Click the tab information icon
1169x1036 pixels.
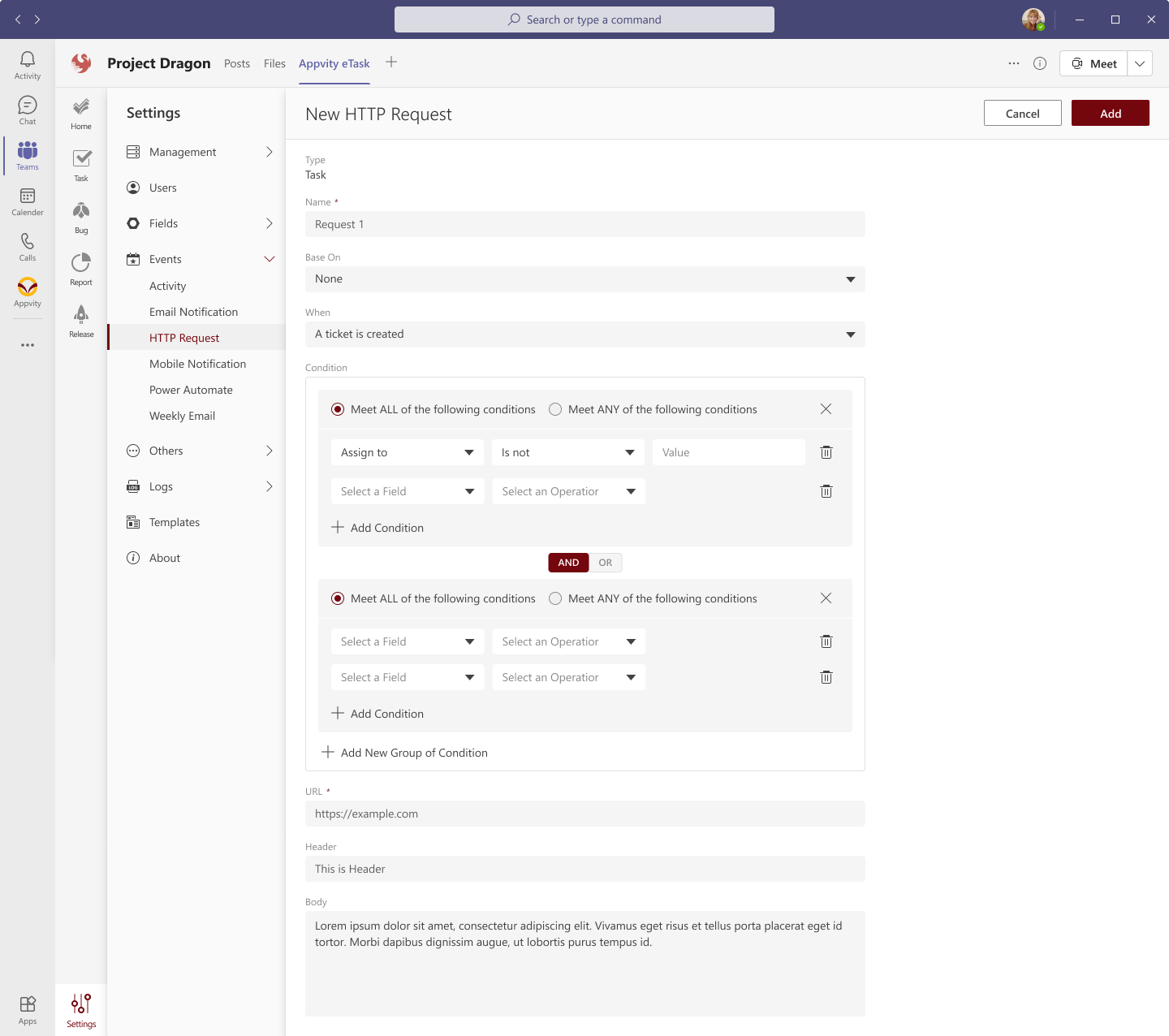pos(1039,63)
